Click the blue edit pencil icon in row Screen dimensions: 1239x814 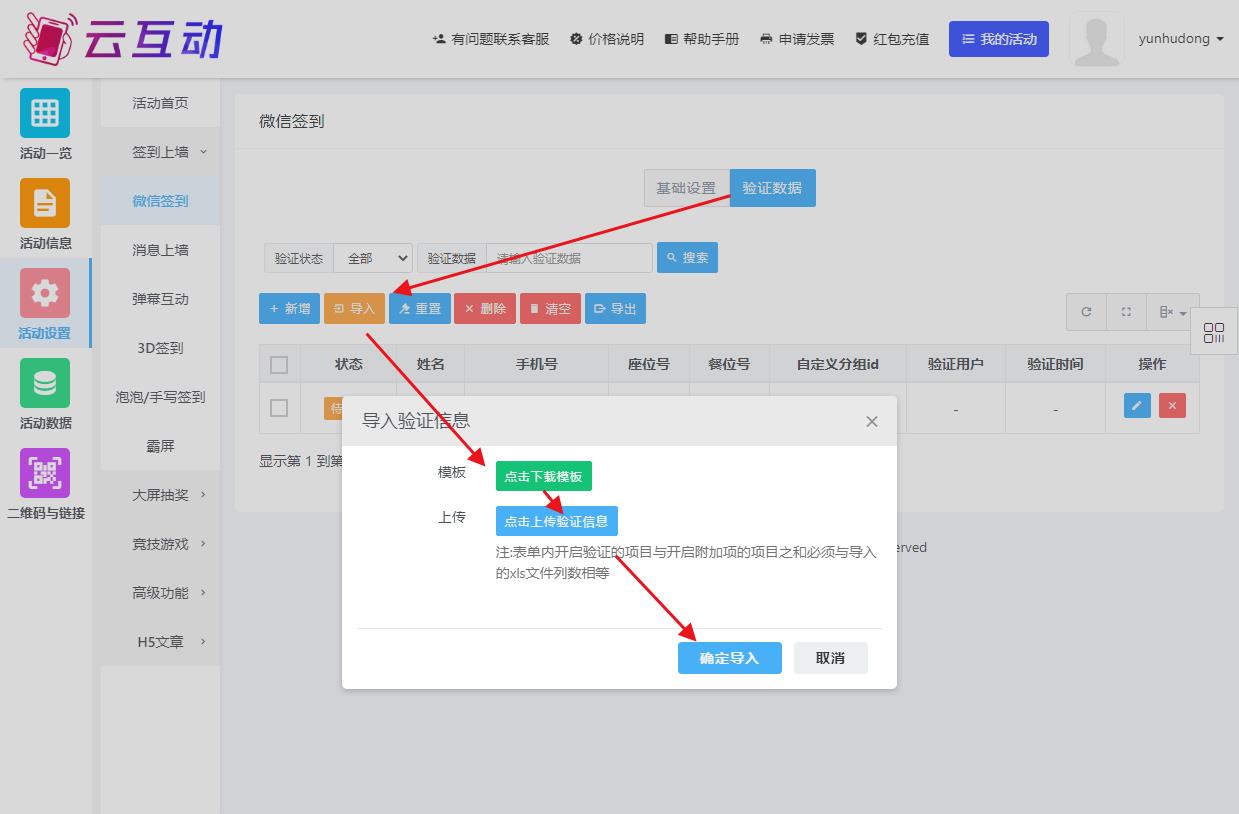point(1137,406)
